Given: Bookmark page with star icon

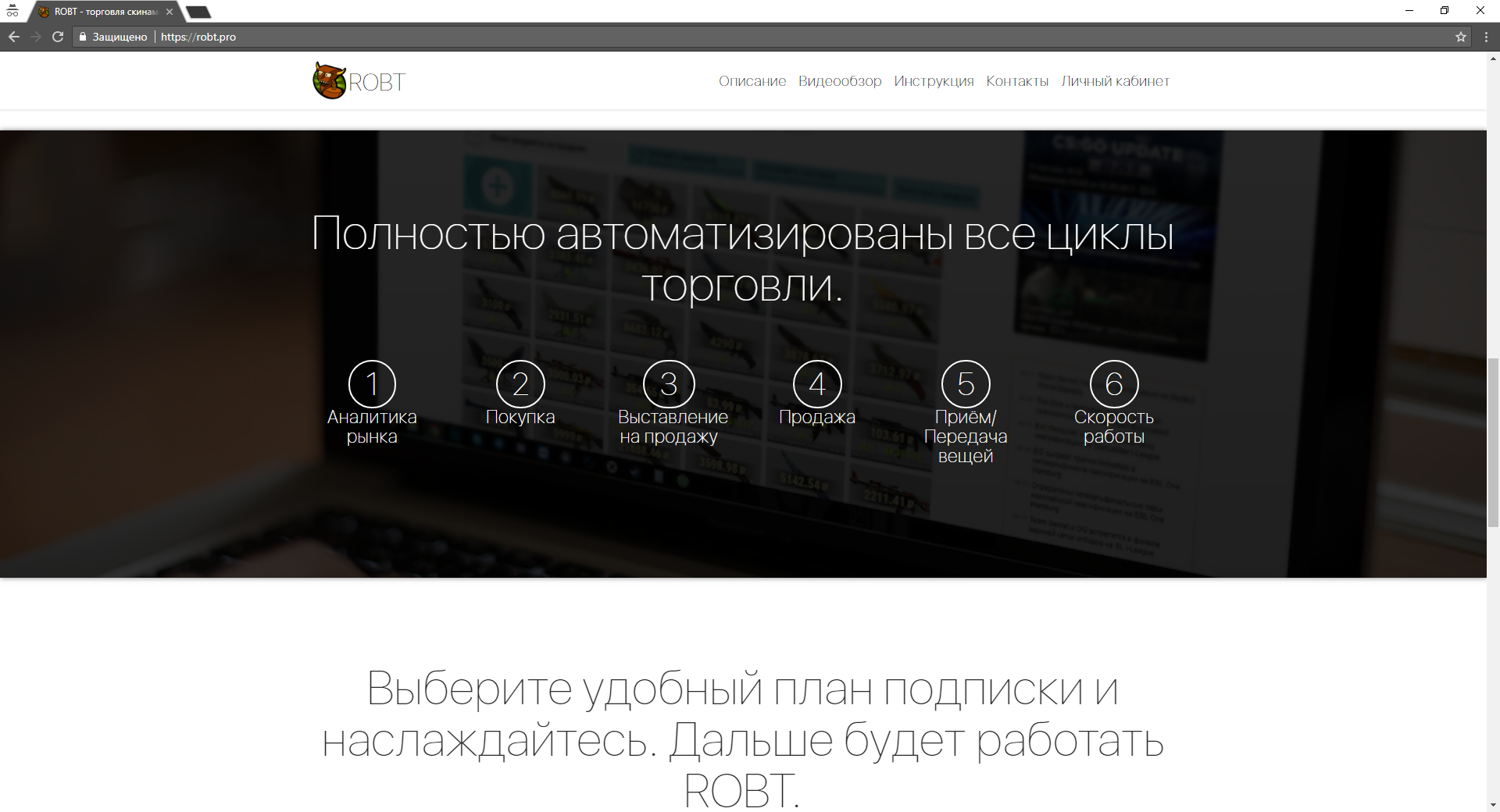Looking at the screenshot, I should 1460,37.
